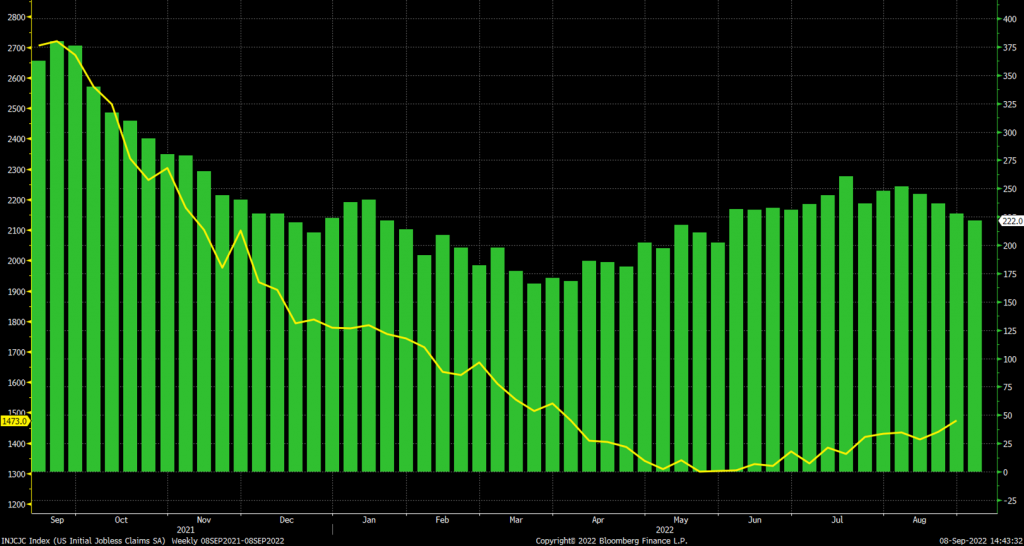Click the 2700 tick on left axis
The image size is (1024, 546).
tap(14, 48)
